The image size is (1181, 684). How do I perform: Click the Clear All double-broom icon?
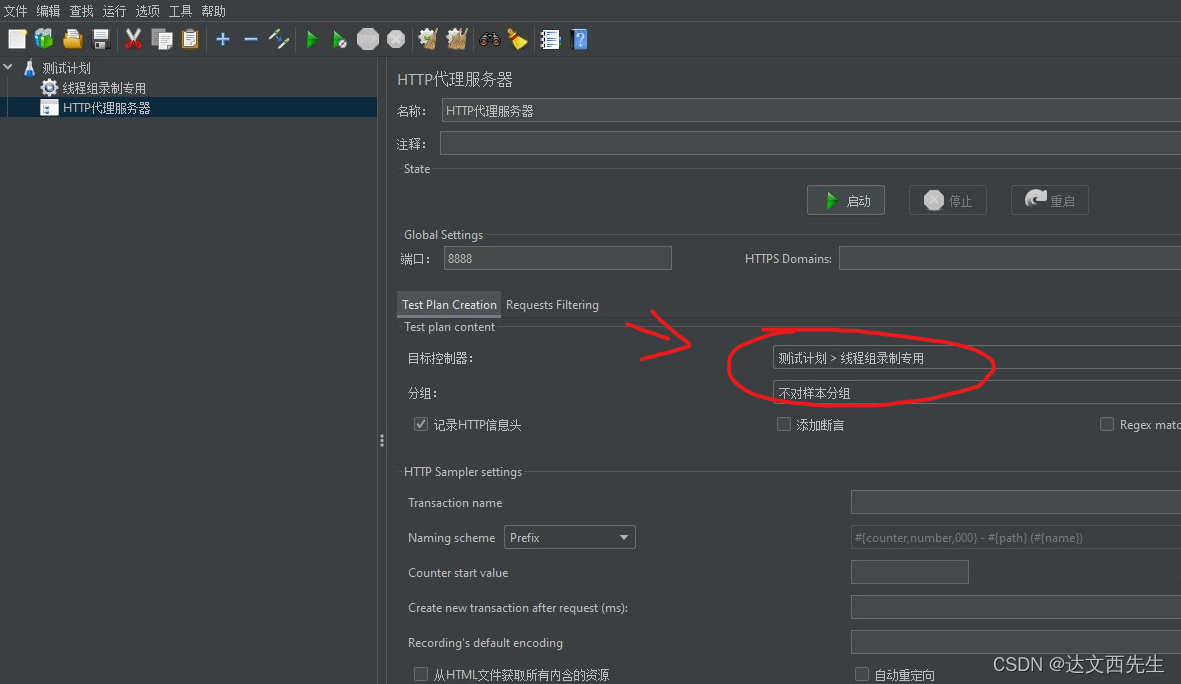pyautogui.click(x=456, y=39)
